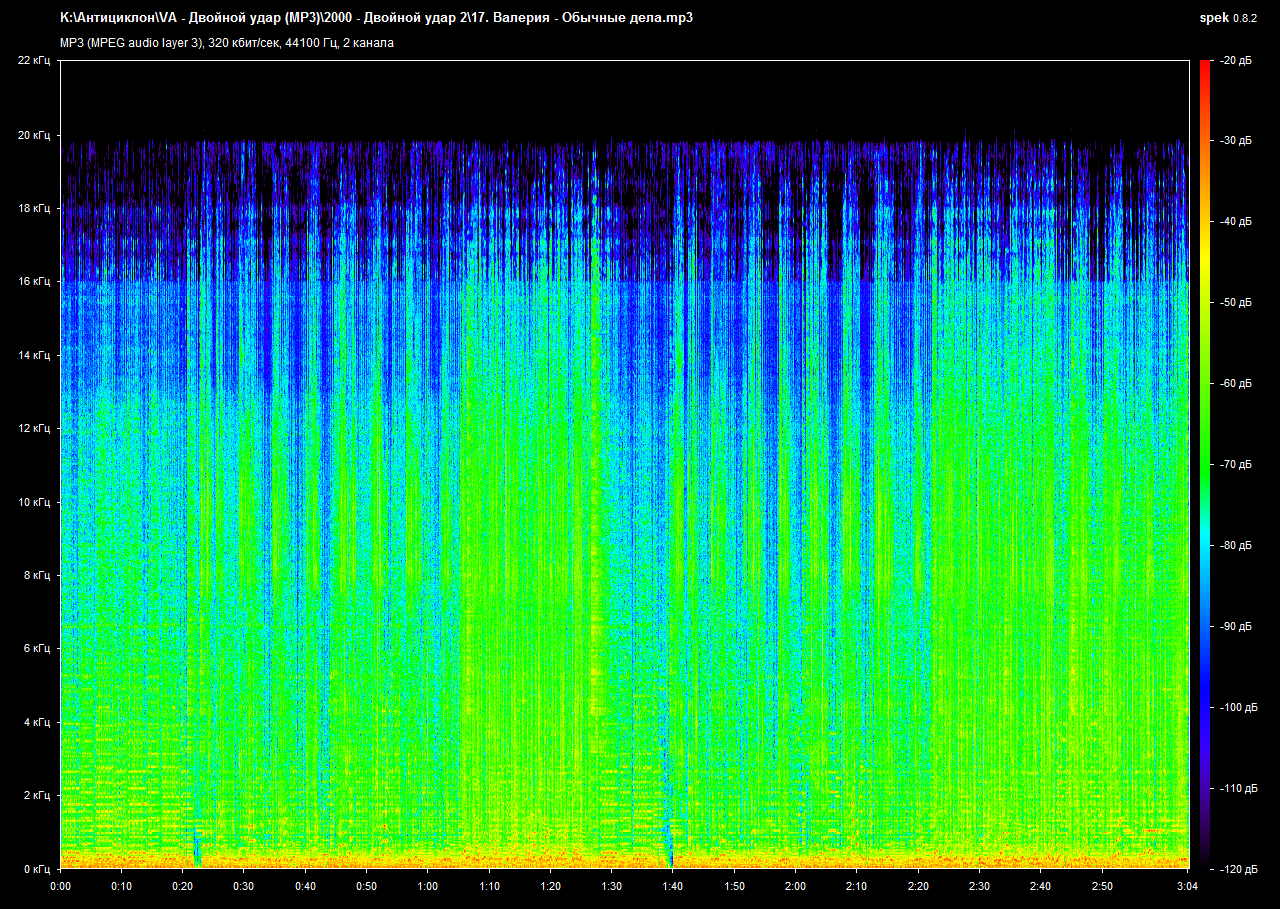Click the dropout gap at 1:40 in spectrogram
The height and width of the screenshot is (909, 1280).
coord(672,858)
